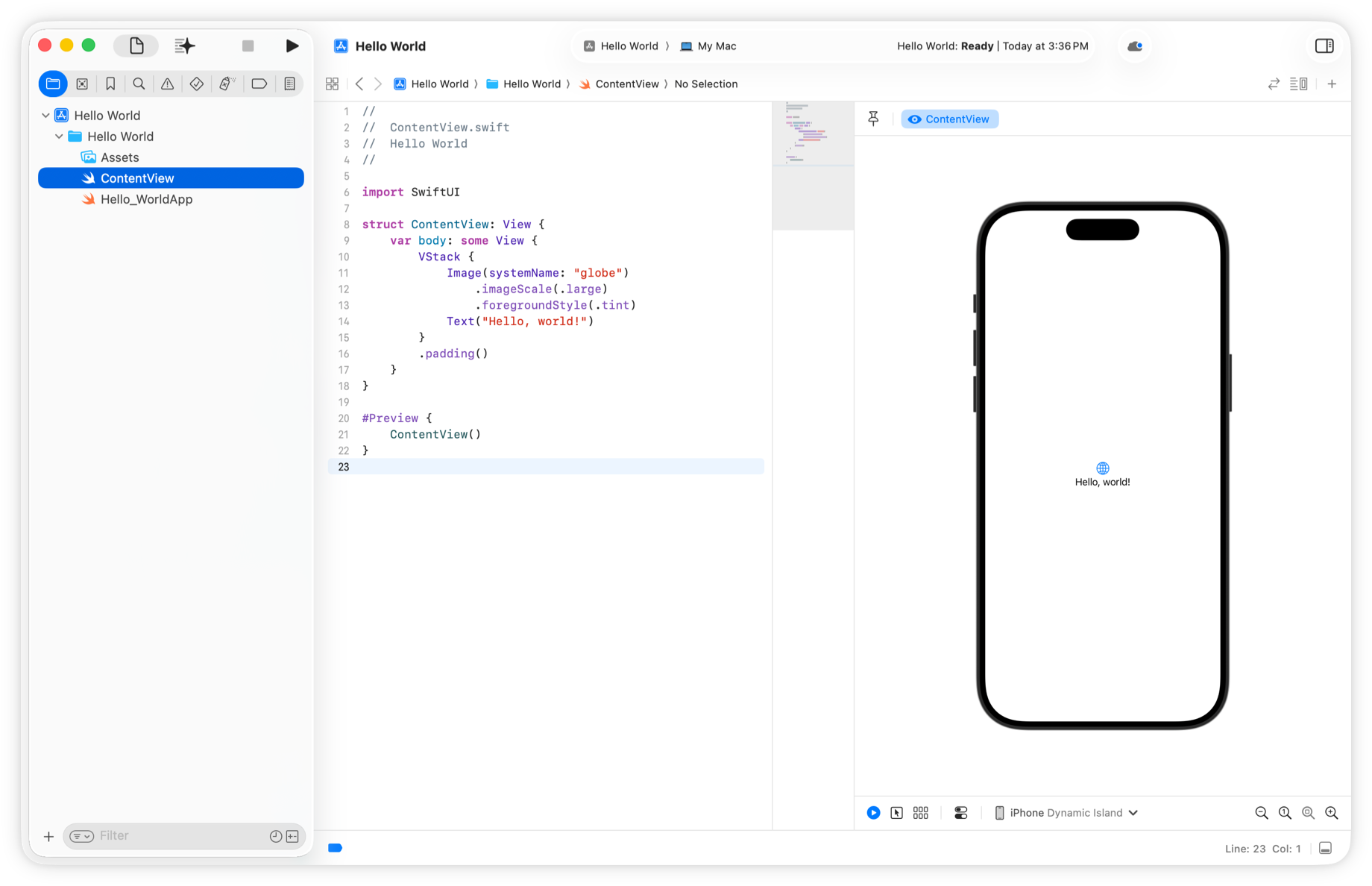Collapse the Hello World folder in the navigator
The height and width of the screenshot is (886, 1372).
coord(59,136)
